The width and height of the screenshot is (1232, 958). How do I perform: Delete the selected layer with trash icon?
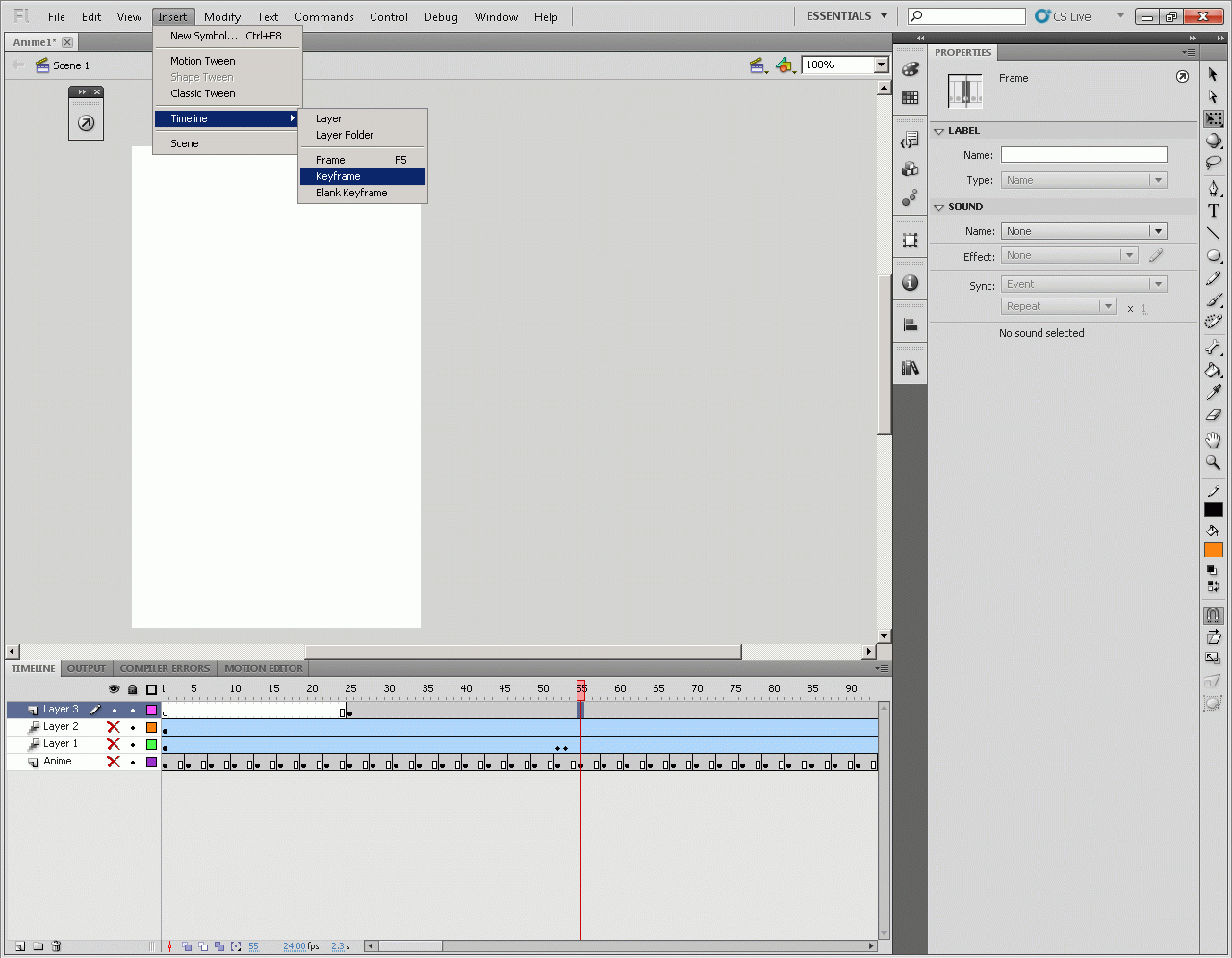[57, 946]
